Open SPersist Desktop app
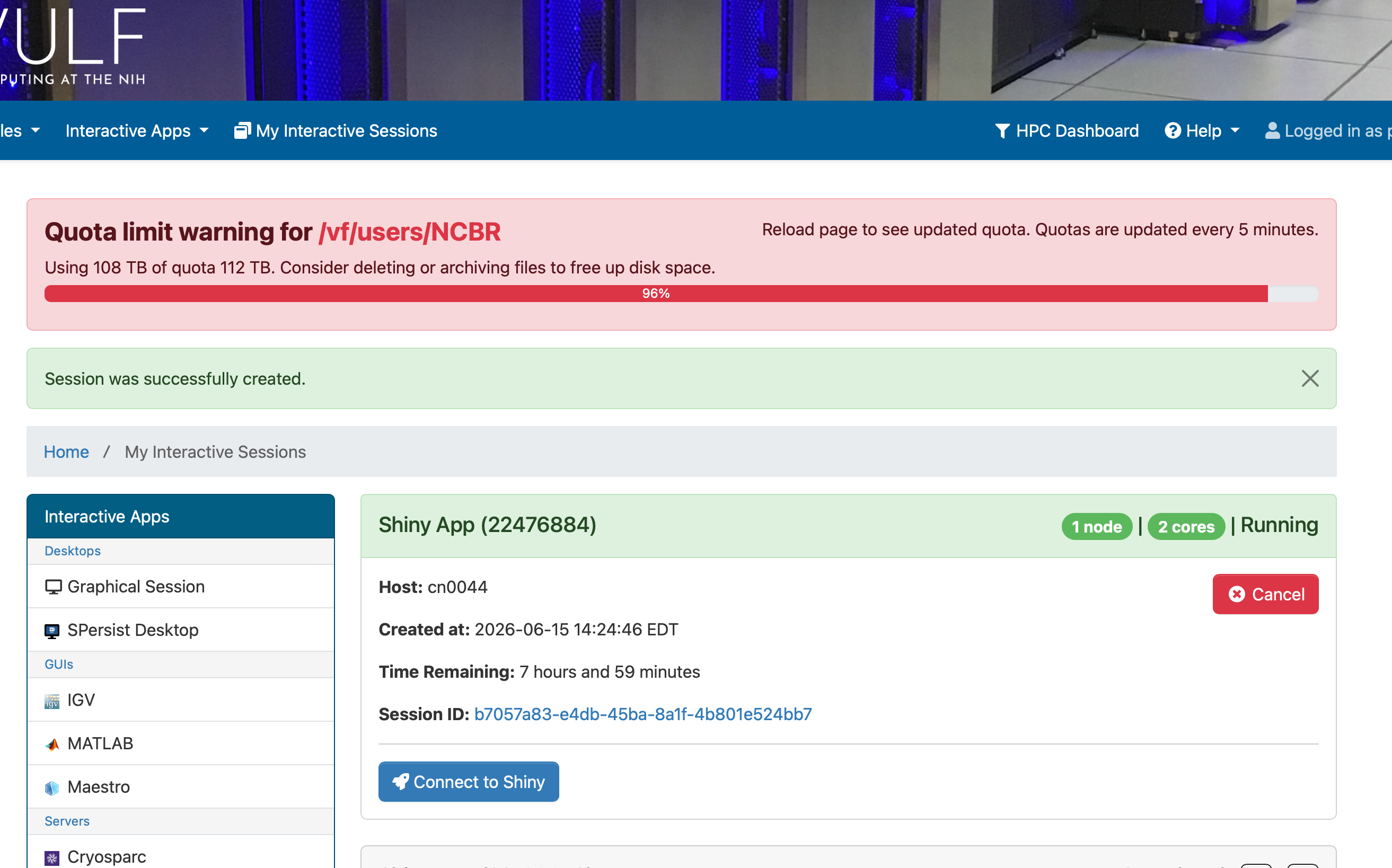This screenshot has height=868, width=1392. 180,630
